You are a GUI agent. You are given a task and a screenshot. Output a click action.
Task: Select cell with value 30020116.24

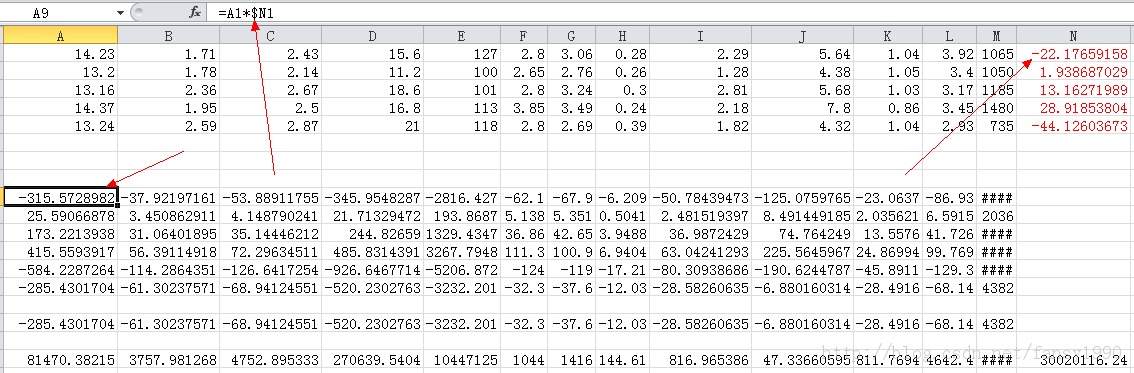(x=1075, y=359)
